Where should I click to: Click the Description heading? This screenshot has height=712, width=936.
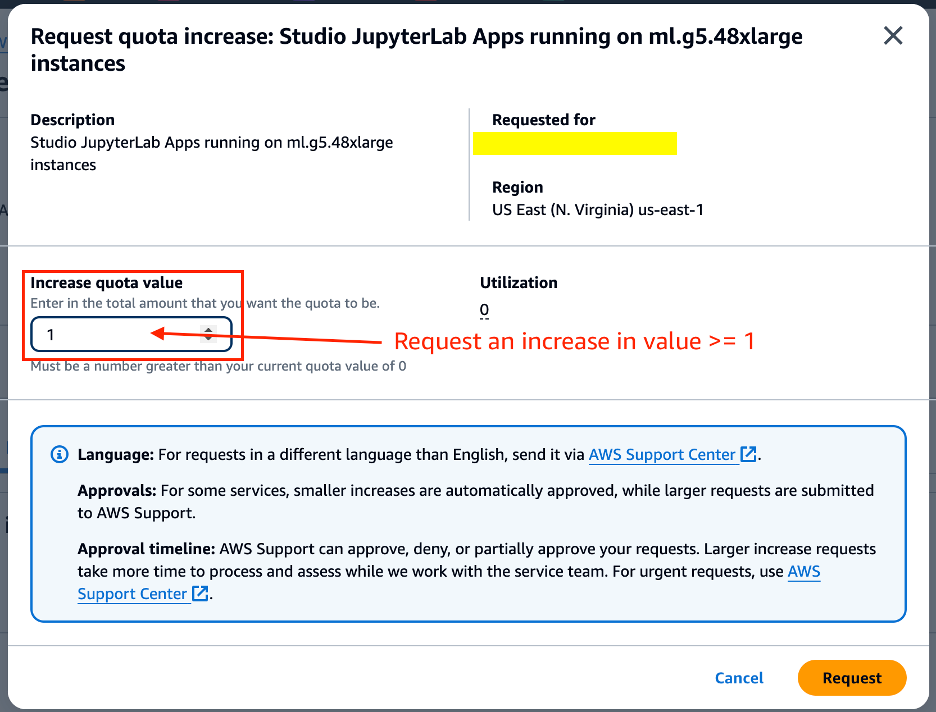[72, 120]
